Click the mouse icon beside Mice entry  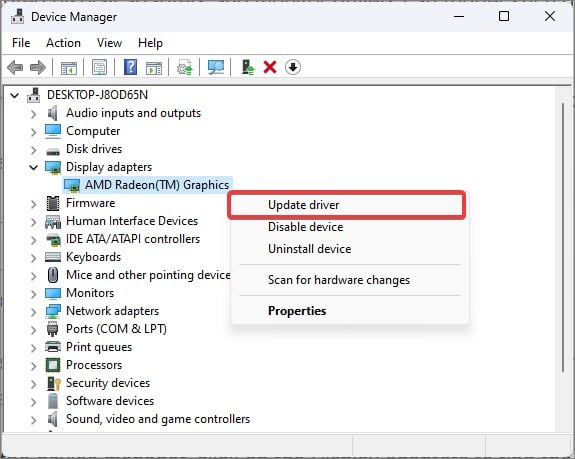click(x=53, y=275)
